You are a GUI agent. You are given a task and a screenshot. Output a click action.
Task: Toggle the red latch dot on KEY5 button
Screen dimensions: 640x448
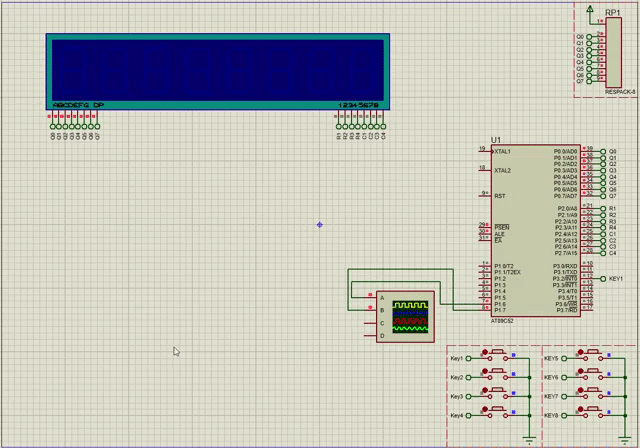coord(580,352)
